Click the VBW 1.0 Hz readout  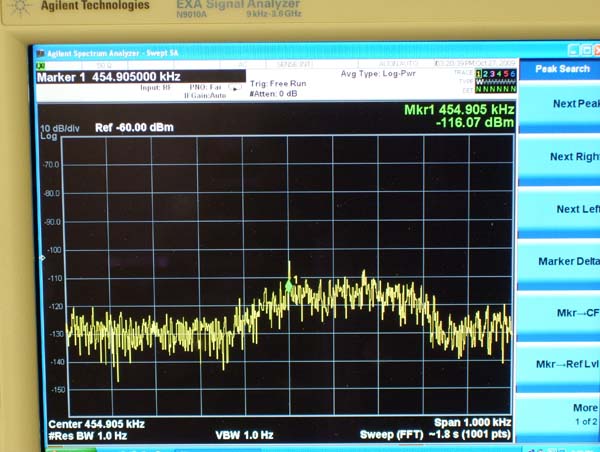244,435
